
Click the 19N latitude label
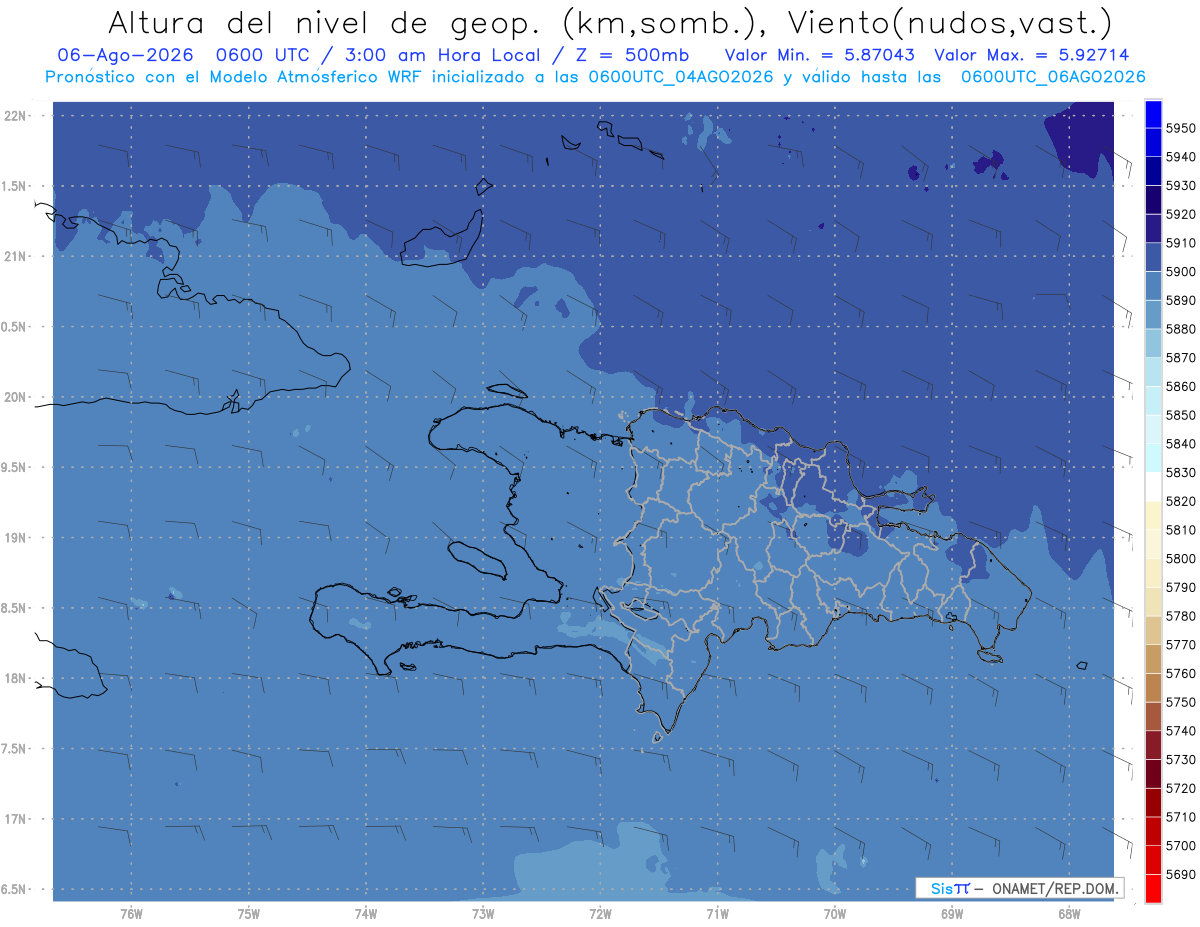pos(15,537)
